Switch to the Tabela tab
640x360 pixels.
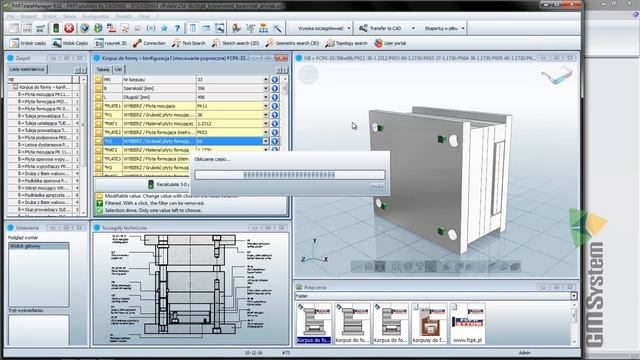pyautogui.click(x=103, y=69)
